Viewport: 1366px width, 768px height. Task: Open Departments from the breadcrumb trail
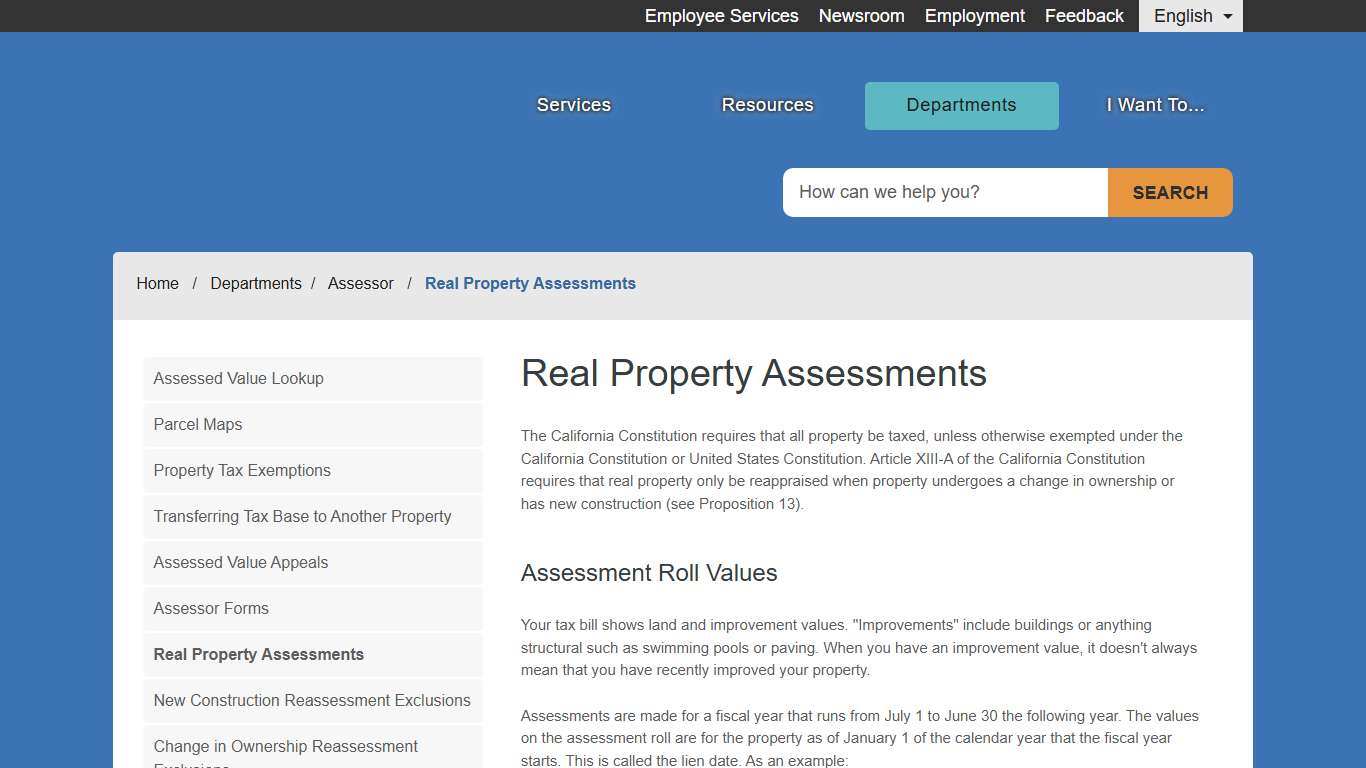tap(256, 283)
